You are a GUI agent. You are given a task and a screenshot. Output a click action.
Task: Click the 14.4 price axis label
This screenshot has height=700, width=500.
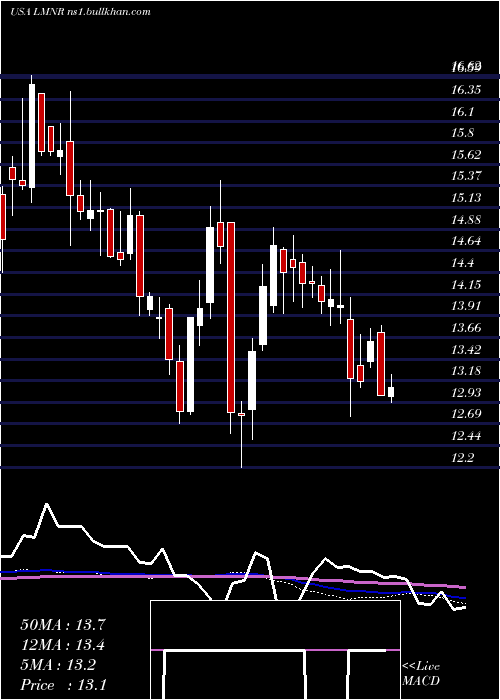click(462, 263)
